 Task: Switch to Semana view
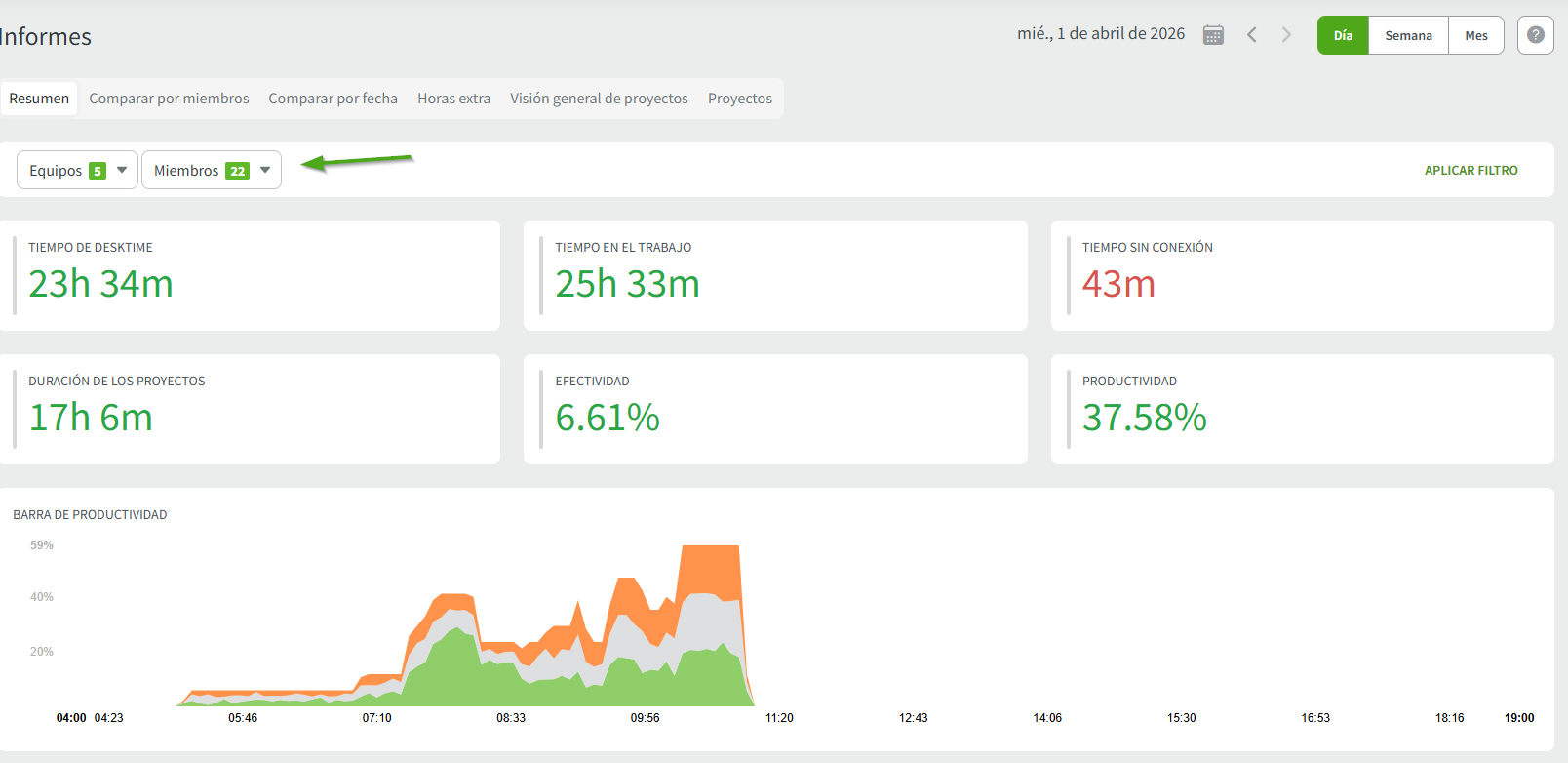point(1408,35)
